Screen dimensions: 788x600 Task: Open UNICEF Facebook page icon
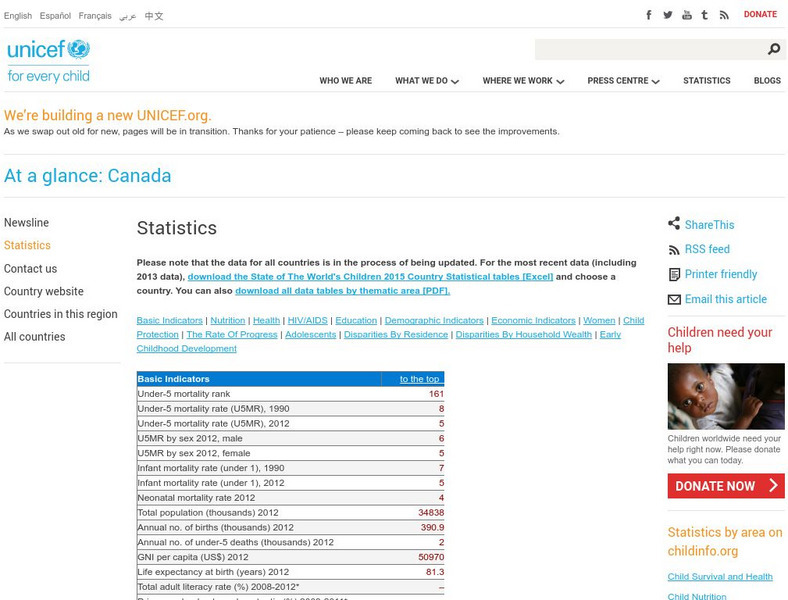649,15
